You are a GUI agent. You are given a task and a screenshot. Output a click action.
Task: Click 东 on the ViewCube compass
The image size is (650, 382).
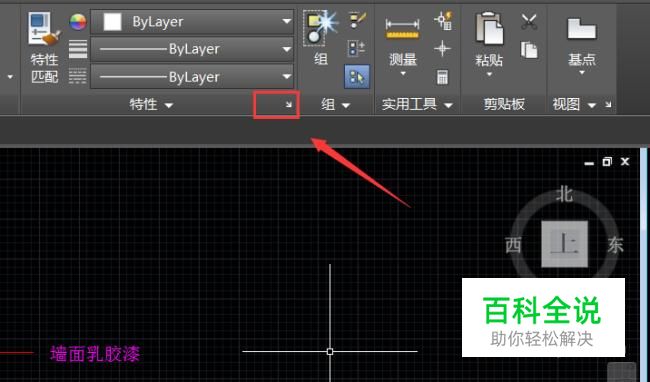[x=616, y=245]
